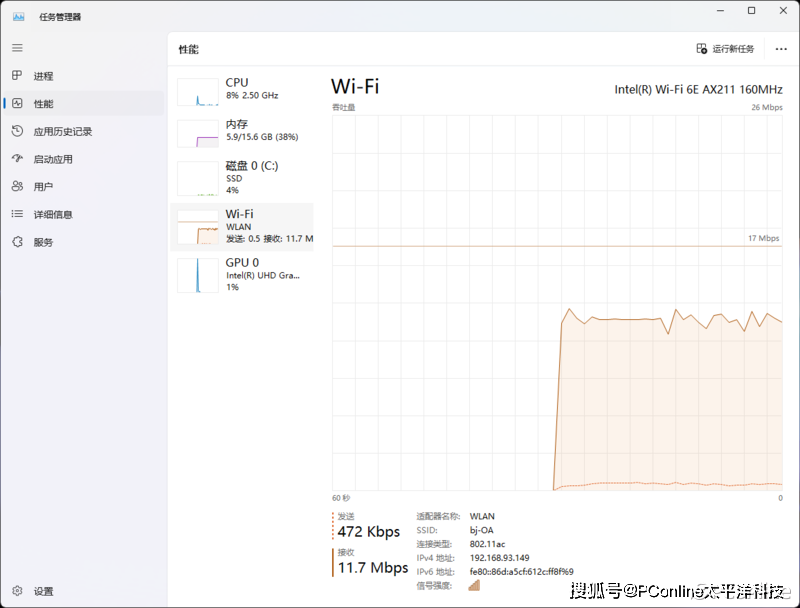Select the 磁盘 0 (C:) graph thumbnail
Screen dimensions: 800x608
pos(198,179)
